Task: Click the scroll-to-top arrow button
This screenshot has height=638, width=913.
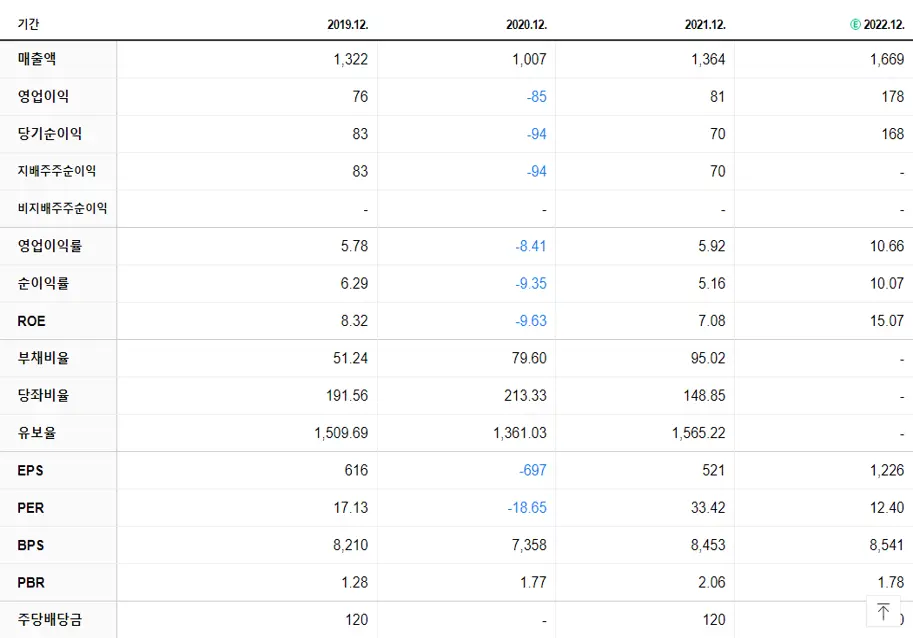Action: [883, 611]
